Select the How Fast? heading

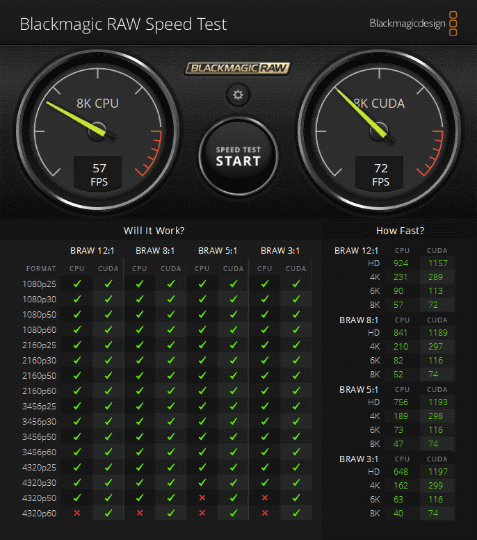pyautogui.click(x=400, y=230)
